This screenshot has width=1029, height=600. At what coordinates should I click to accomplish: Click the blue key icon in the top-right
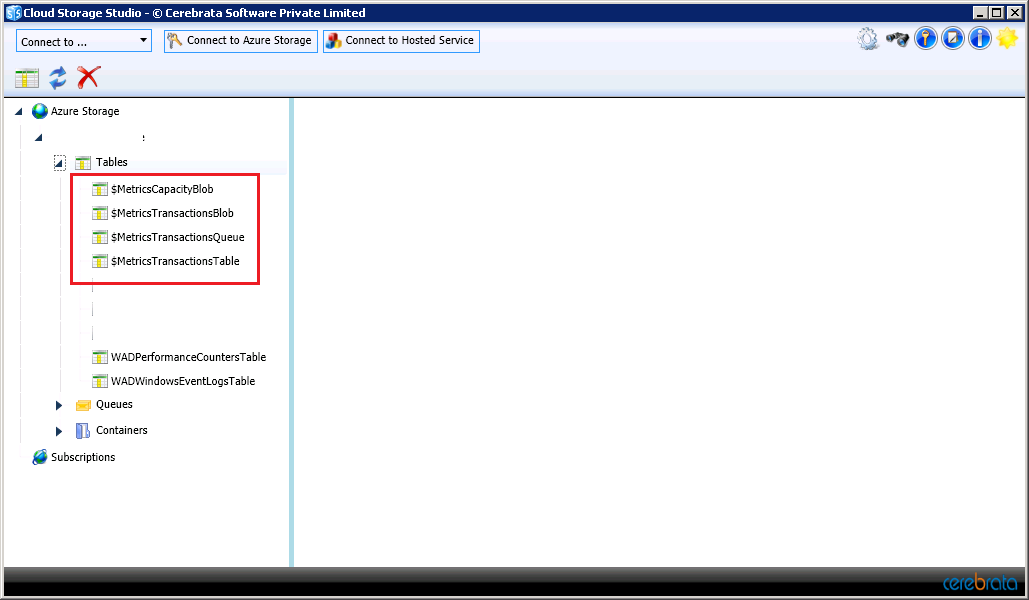[x=925, y=38]
